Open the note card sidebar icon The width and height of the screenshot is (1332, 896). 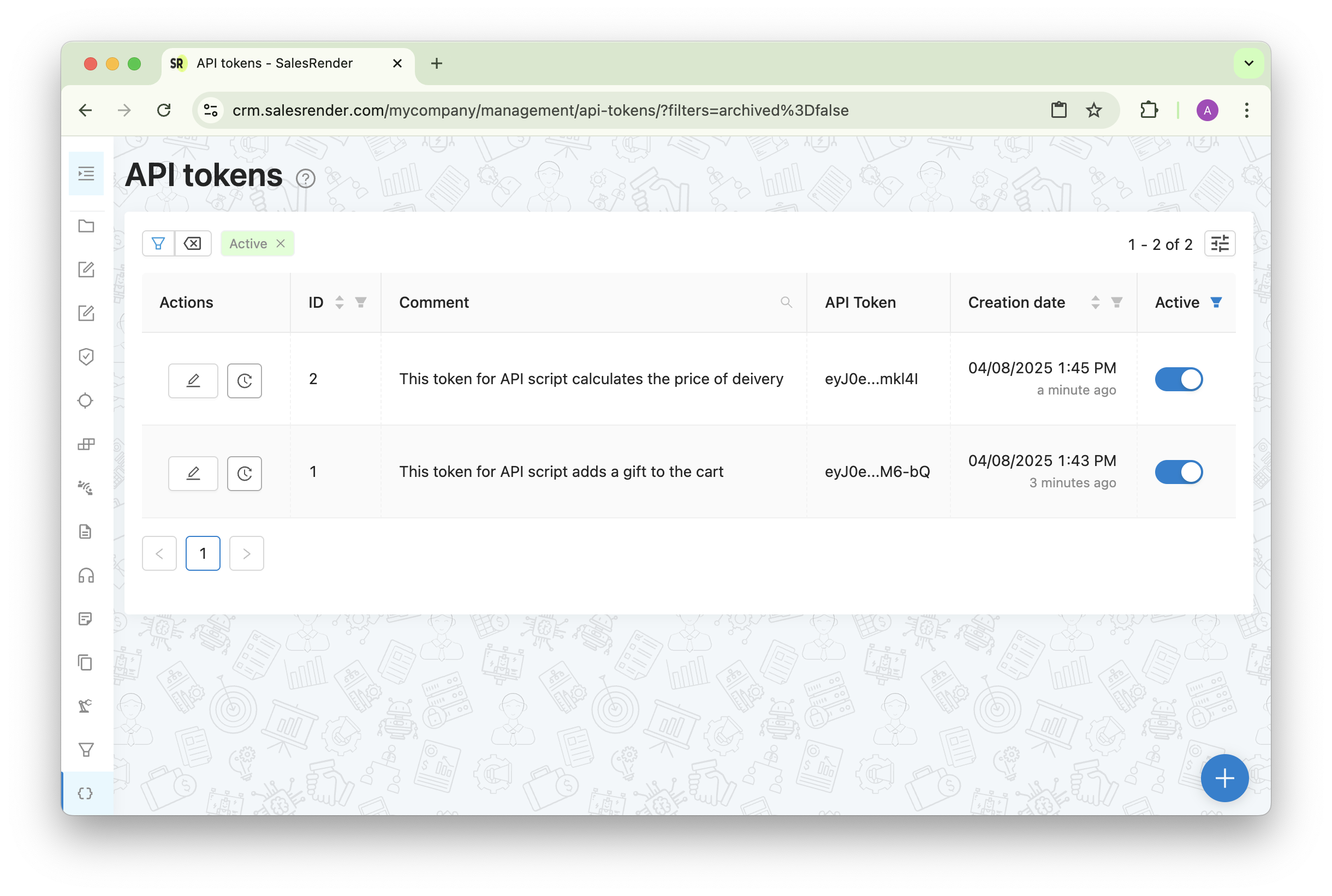pyautogui.click(x=85, y=619)
